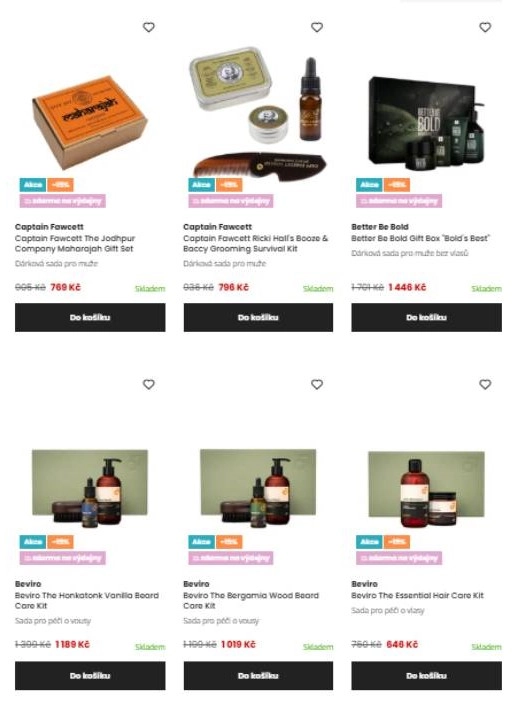Viewport: 518px width, 720px height.
Task: Click Do košíku for Essential Hair Care Kit
Action: [426, 675]
